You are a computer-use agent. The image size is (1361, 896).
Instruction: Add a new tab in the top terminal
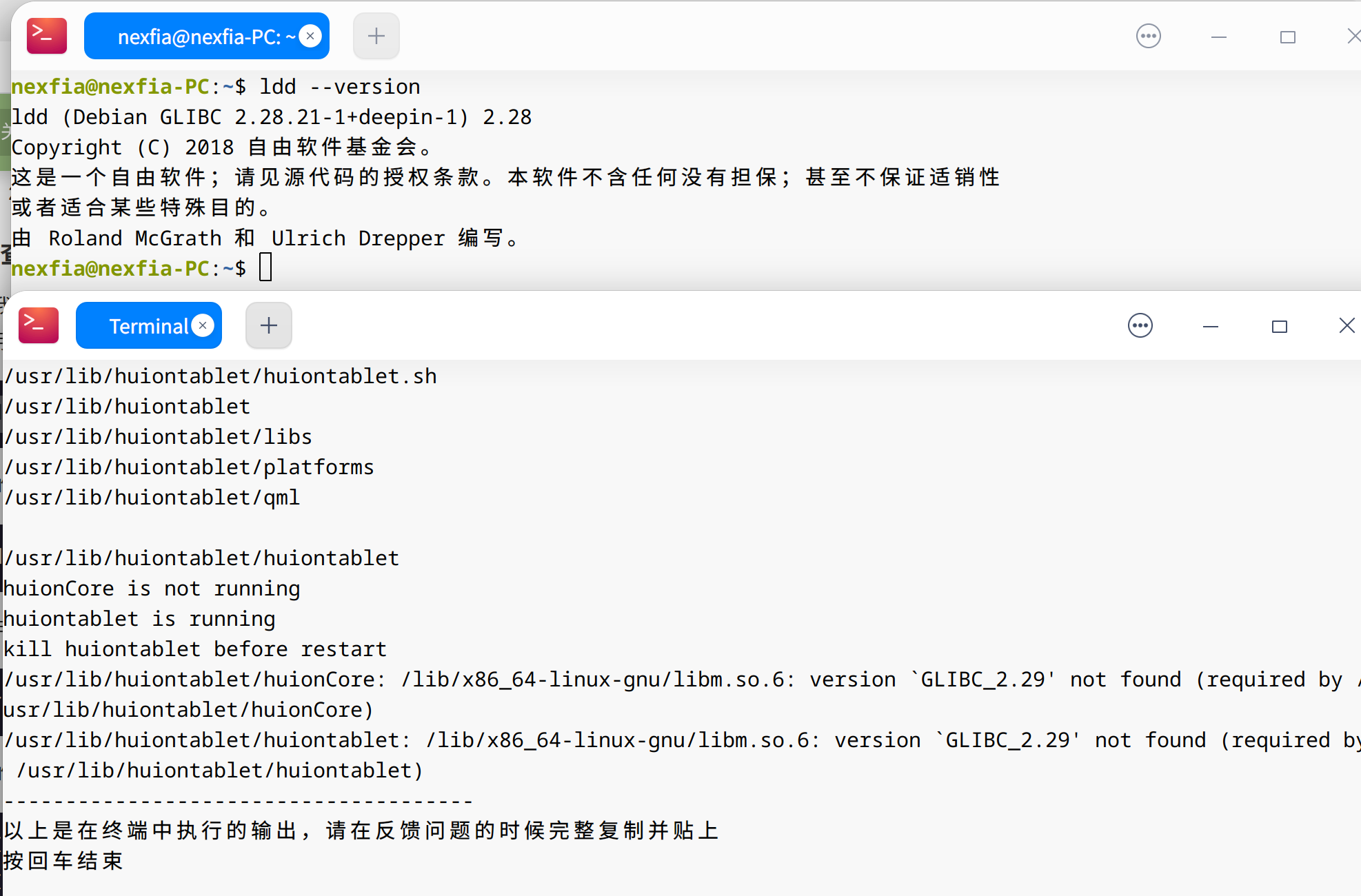376,37
